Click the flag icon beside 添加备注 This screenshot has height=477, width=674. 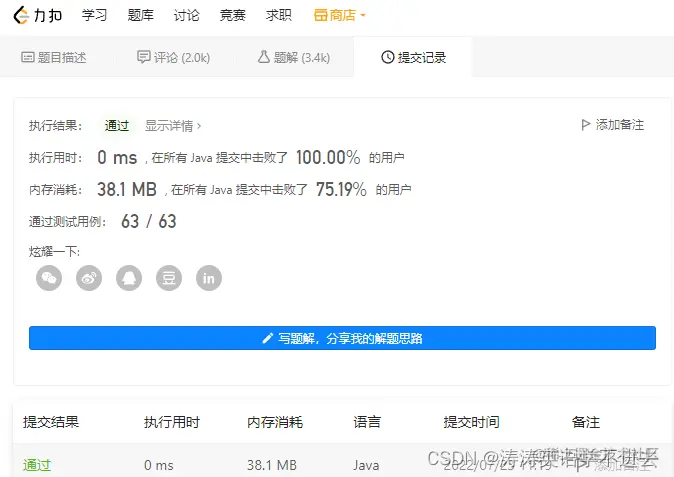coord(585,125)
